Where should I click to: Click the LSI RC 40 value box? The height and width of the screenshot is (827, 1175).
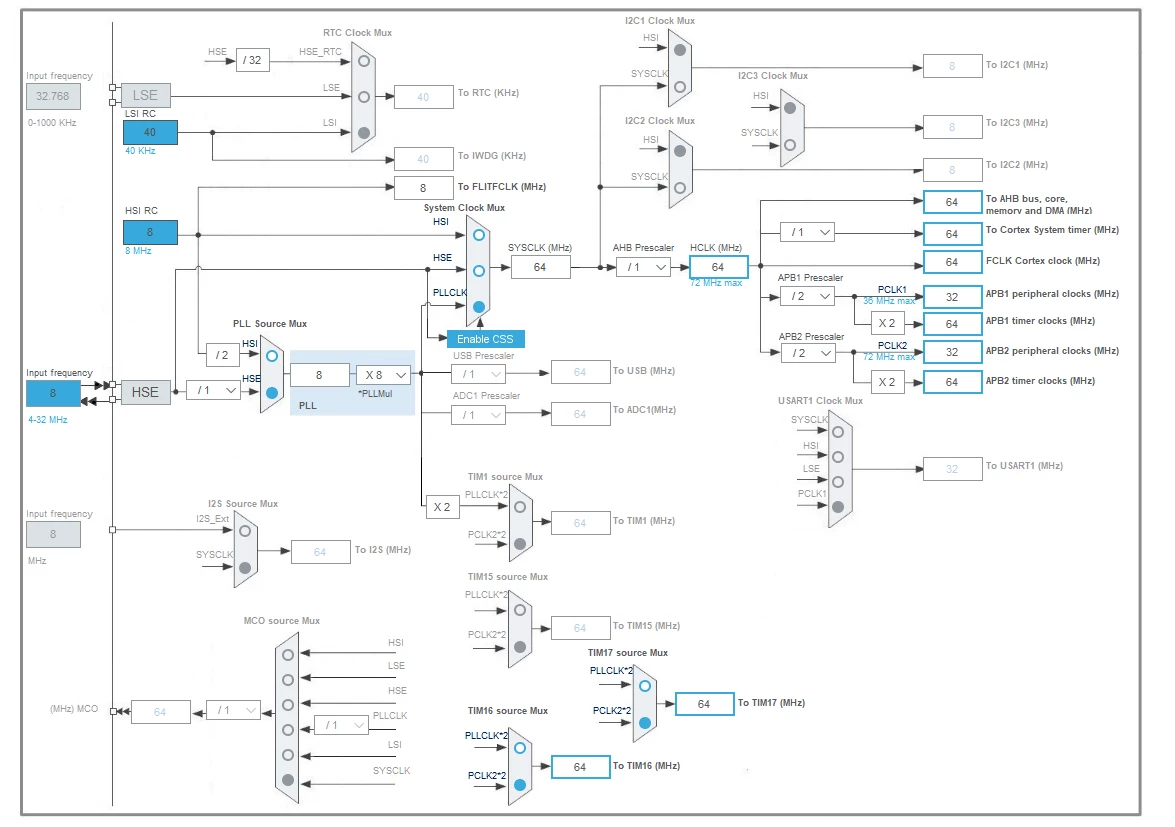(151, 133)
